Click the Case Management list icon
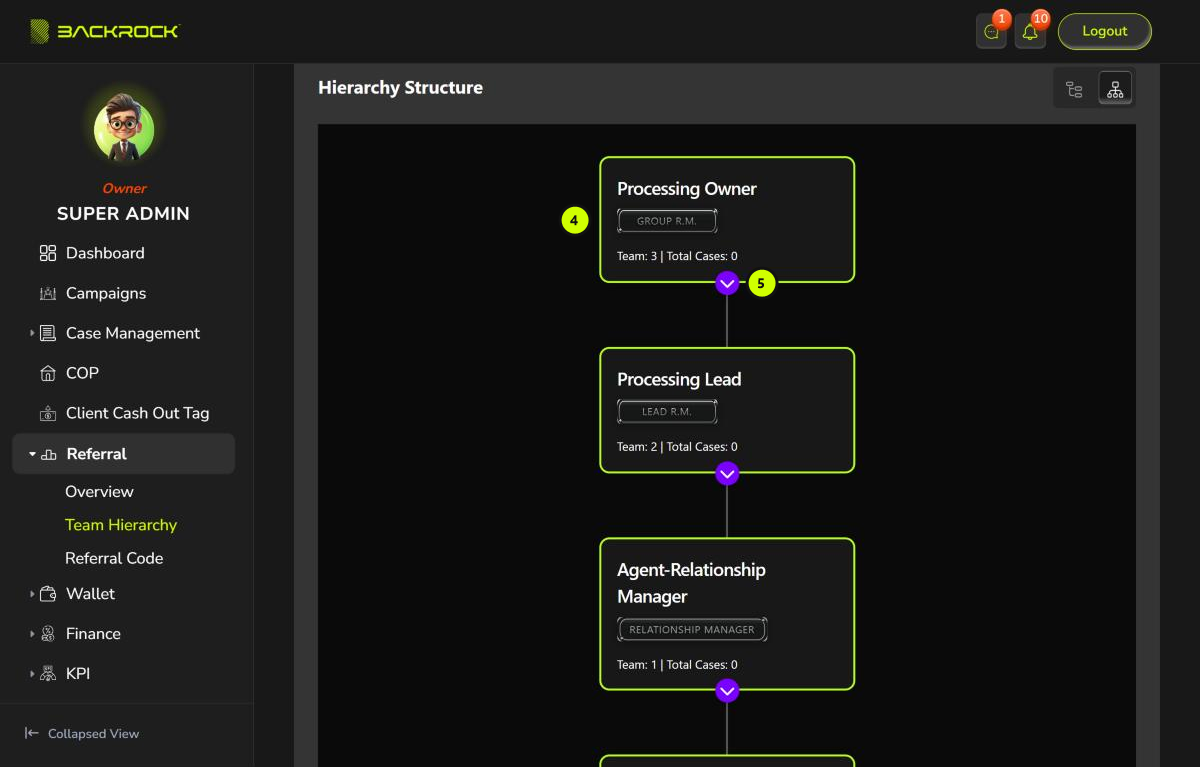1200x767 pixels. (48, 333)
